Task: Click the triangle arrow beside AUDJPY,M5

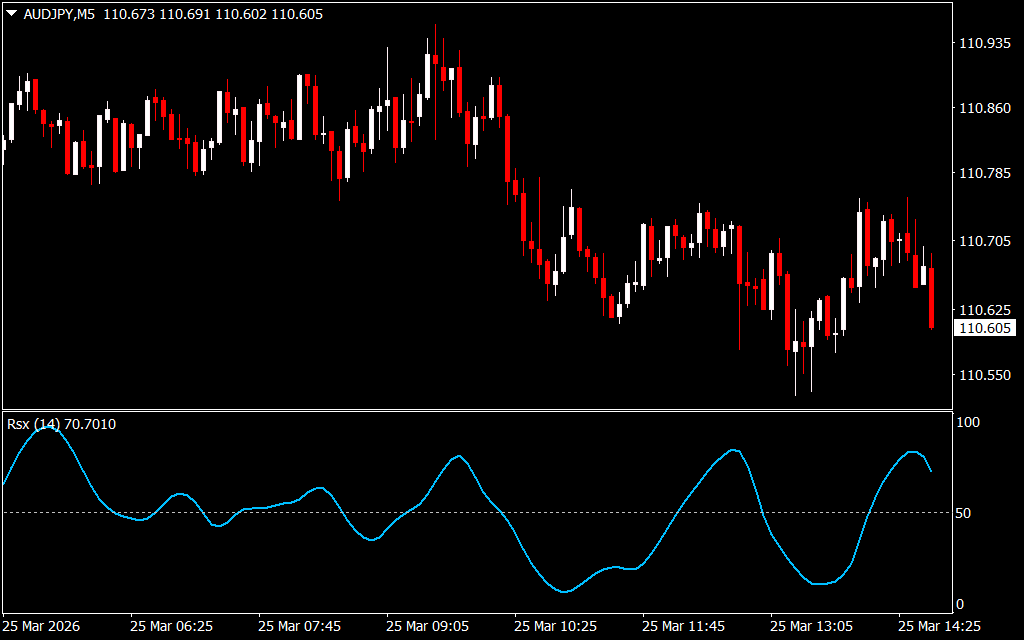Action: tap(11, 16)
